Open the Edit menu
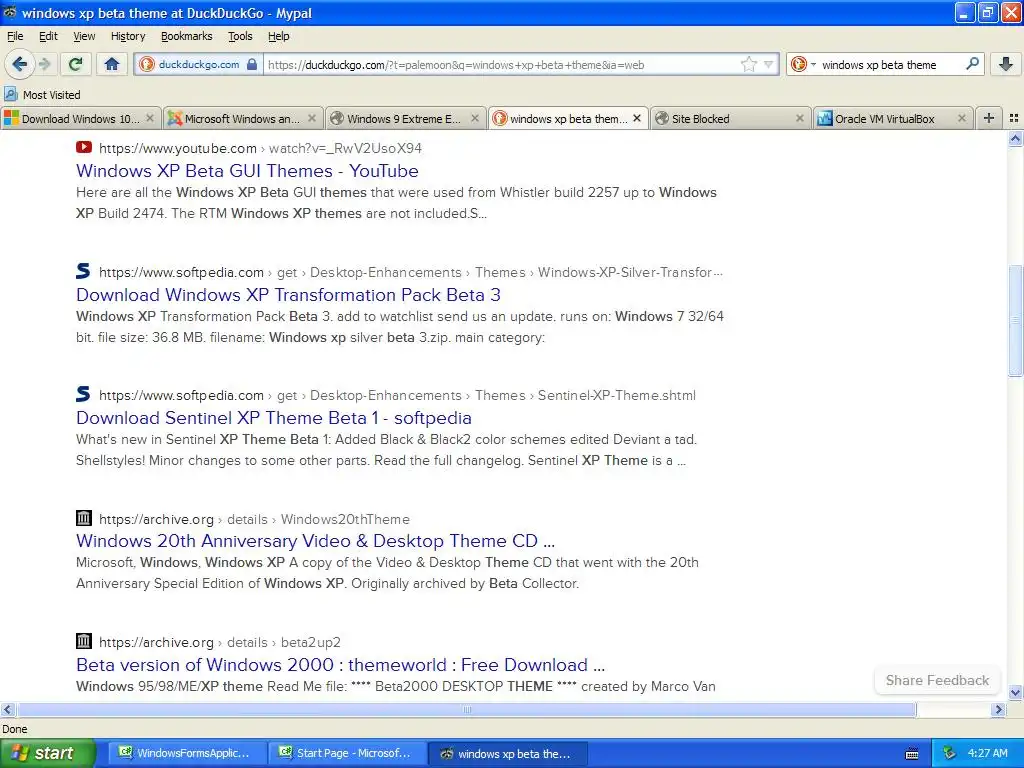 [48, 36]
